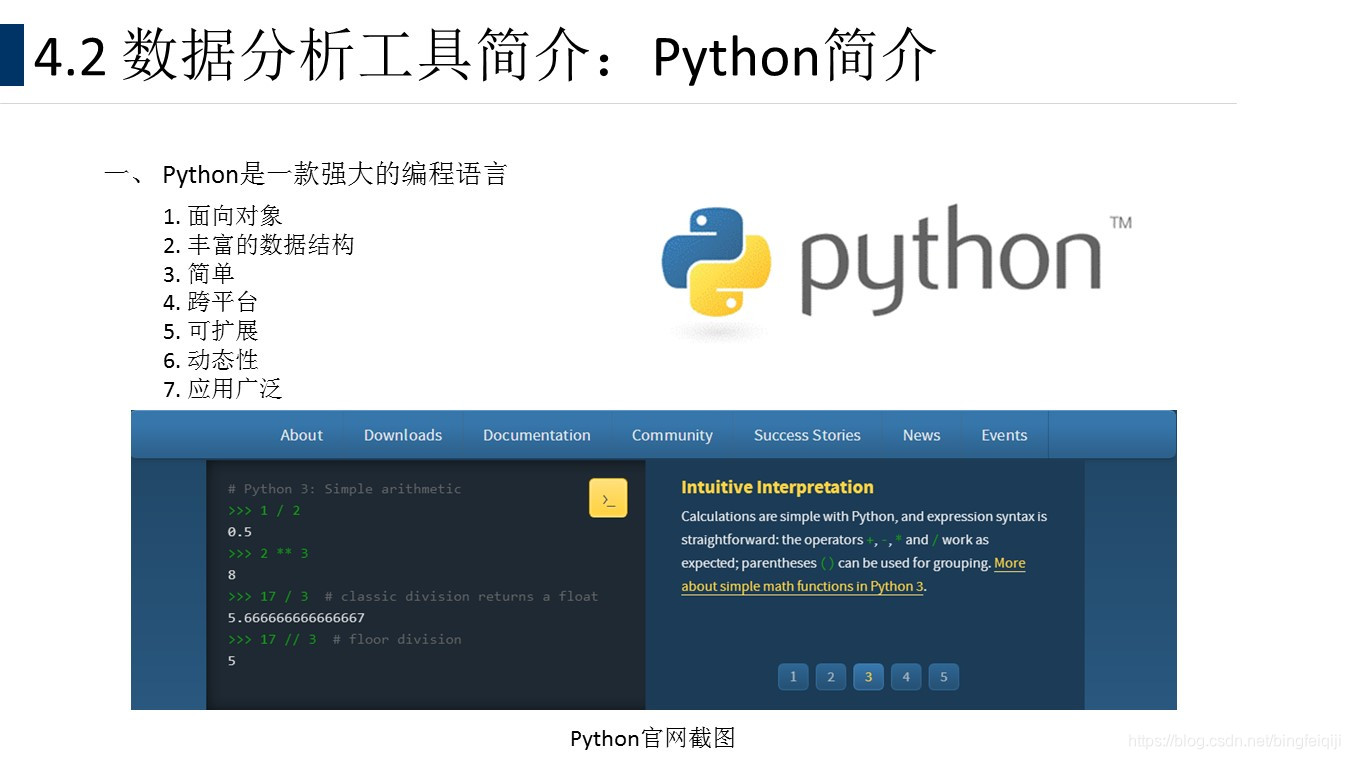Viewport: 1350px width, 759px height.
Task: Click list item '7. 应用广泛'
Action: coord(223,389)
